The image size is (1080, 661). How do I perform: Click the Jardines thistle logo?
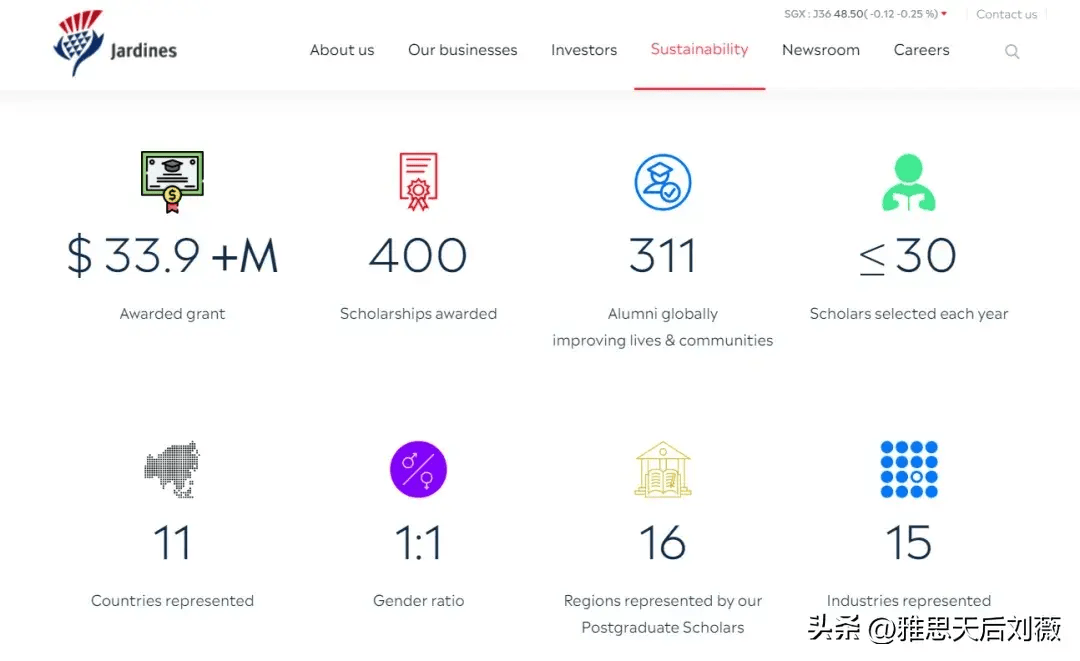[x=80, y=43]
